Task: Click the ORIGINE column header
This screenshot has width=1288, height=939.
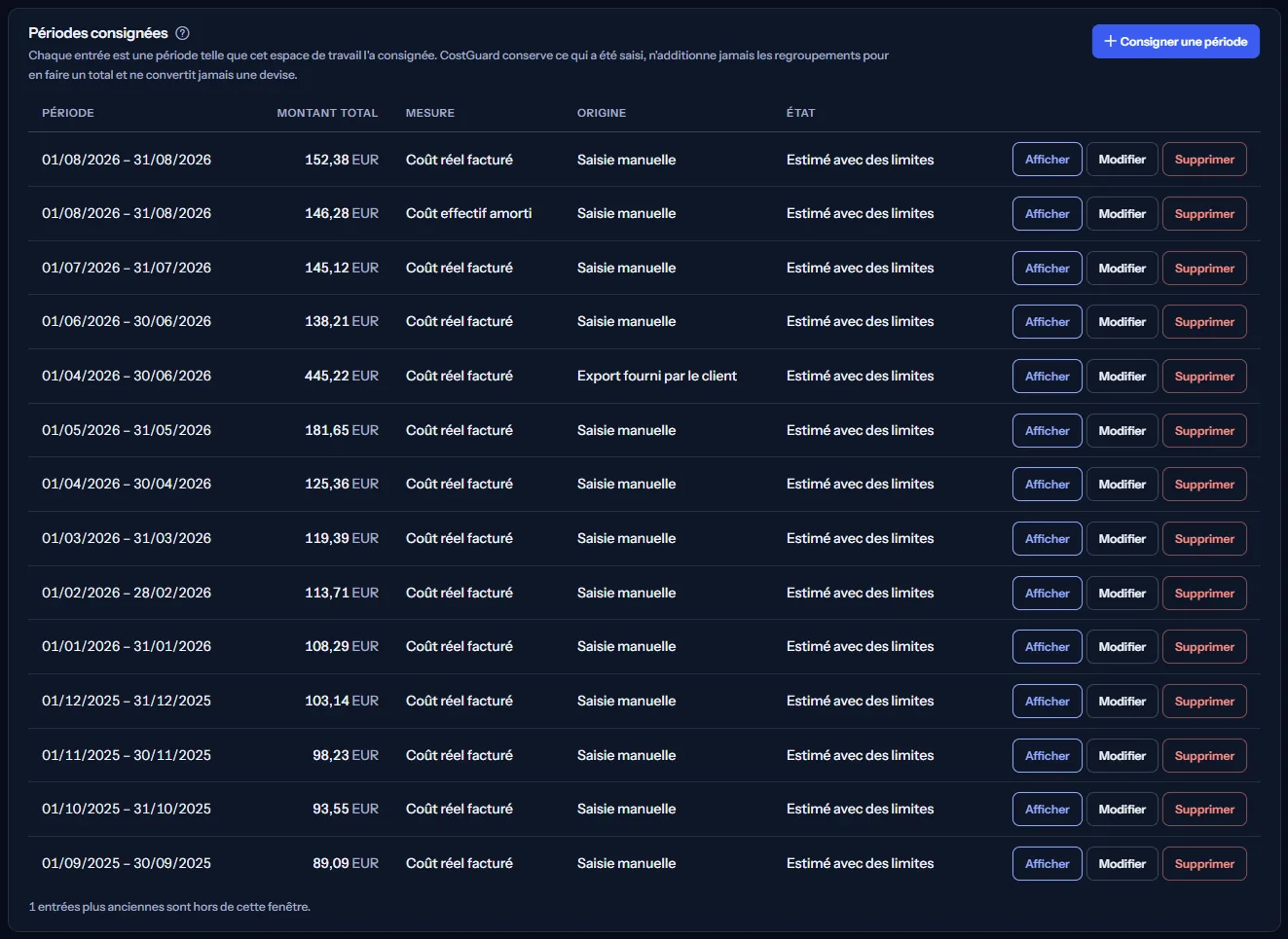Action: click(x=602, y=113)
